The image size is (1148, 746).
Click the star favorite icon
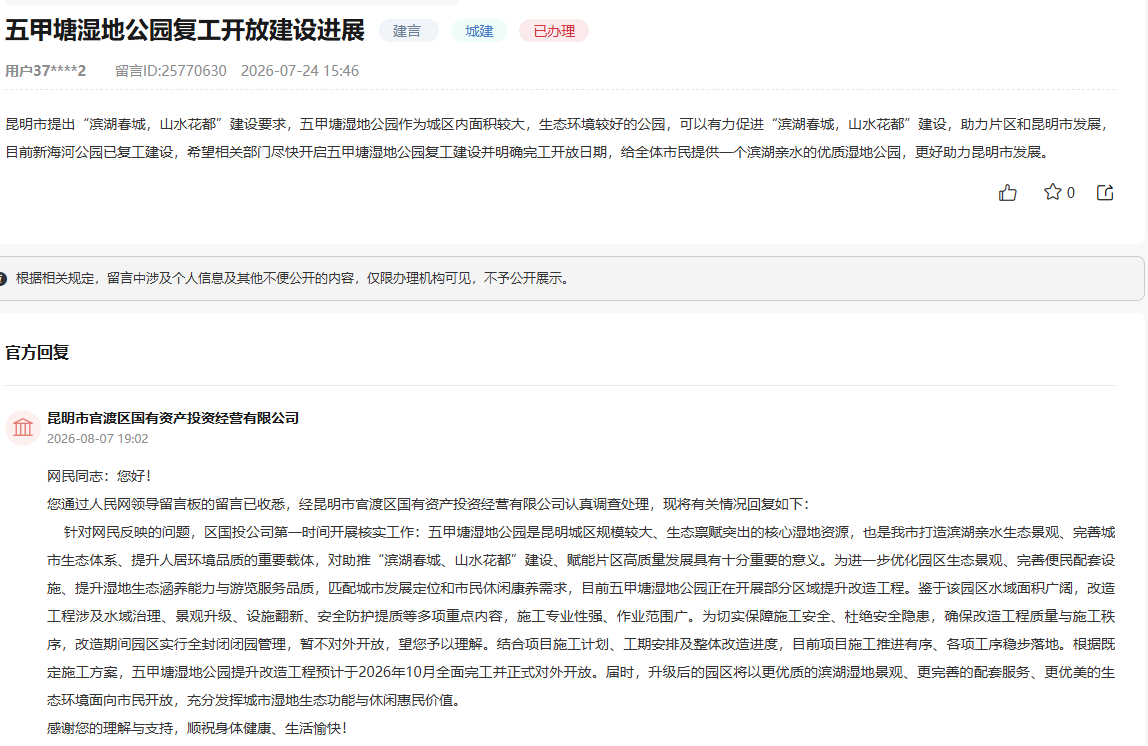coord(1052,192)
